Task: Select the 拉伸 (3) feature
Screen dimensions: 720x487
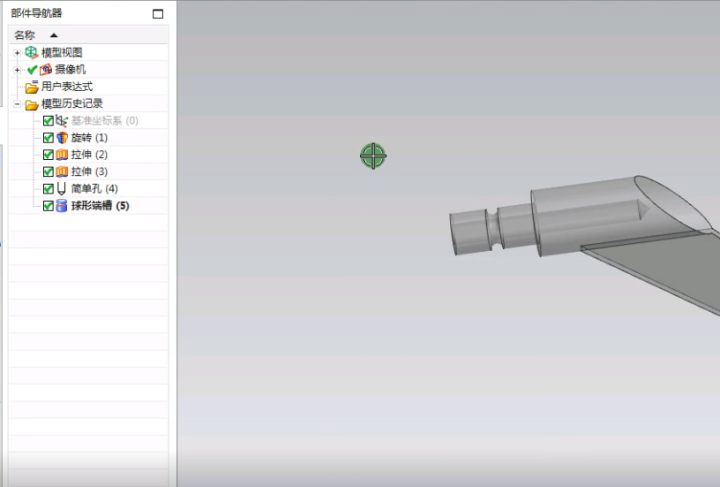Action: tap(90, 172)
